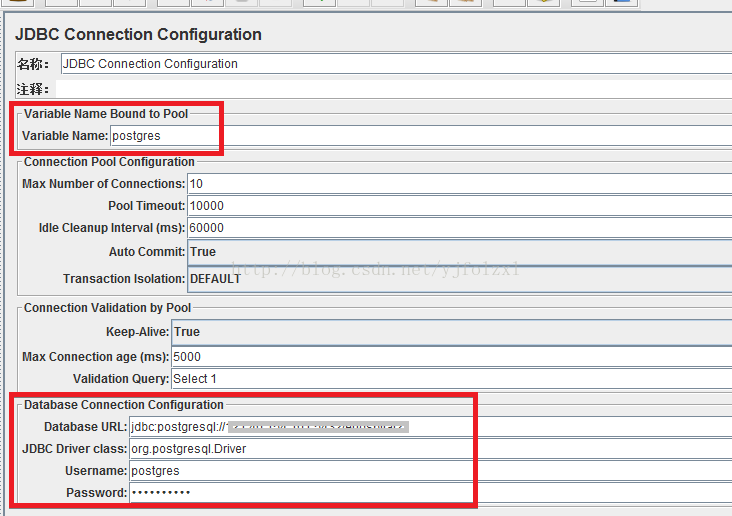This screenshot has width=732, height=516.
Task: Click the Database URL: label
Action: tap(85, 427)
